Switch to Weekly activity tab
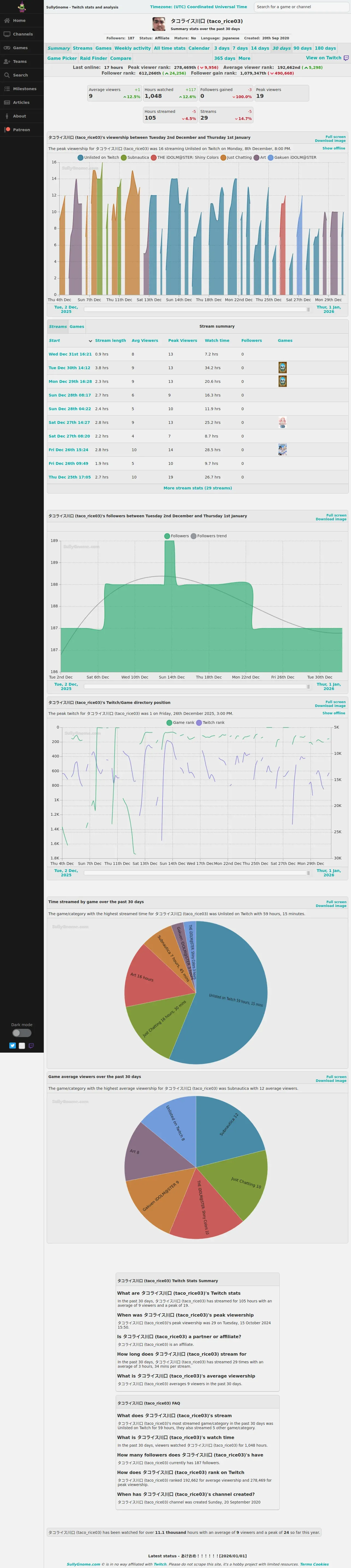The image size is (351, 1568). point(132,48)
